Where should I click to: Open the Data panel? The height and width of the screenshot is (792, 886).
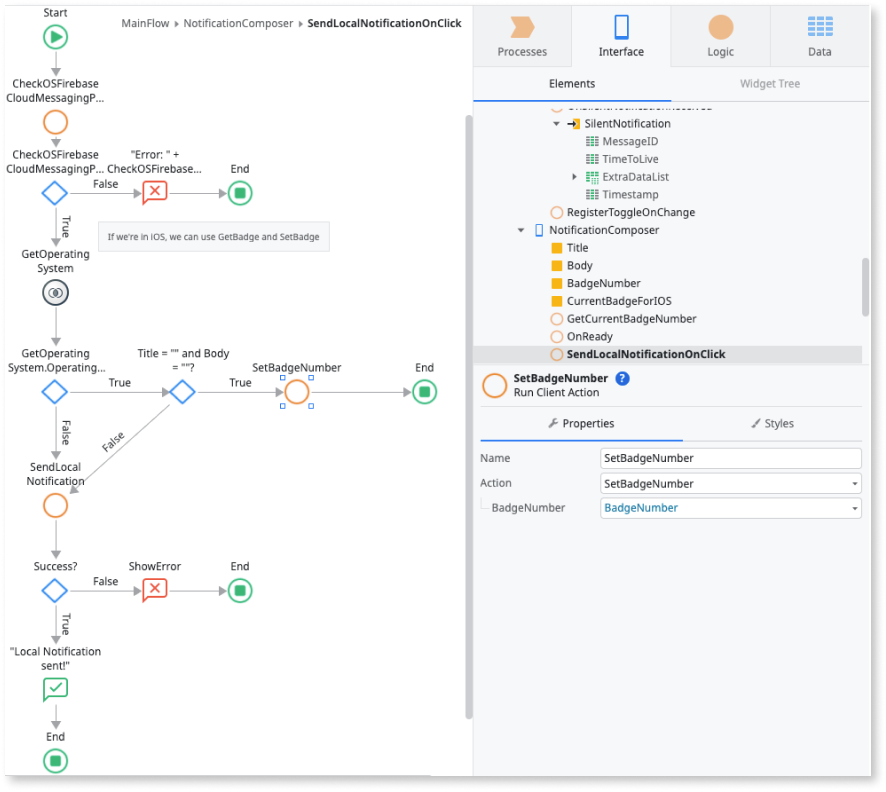pos(819,37)
